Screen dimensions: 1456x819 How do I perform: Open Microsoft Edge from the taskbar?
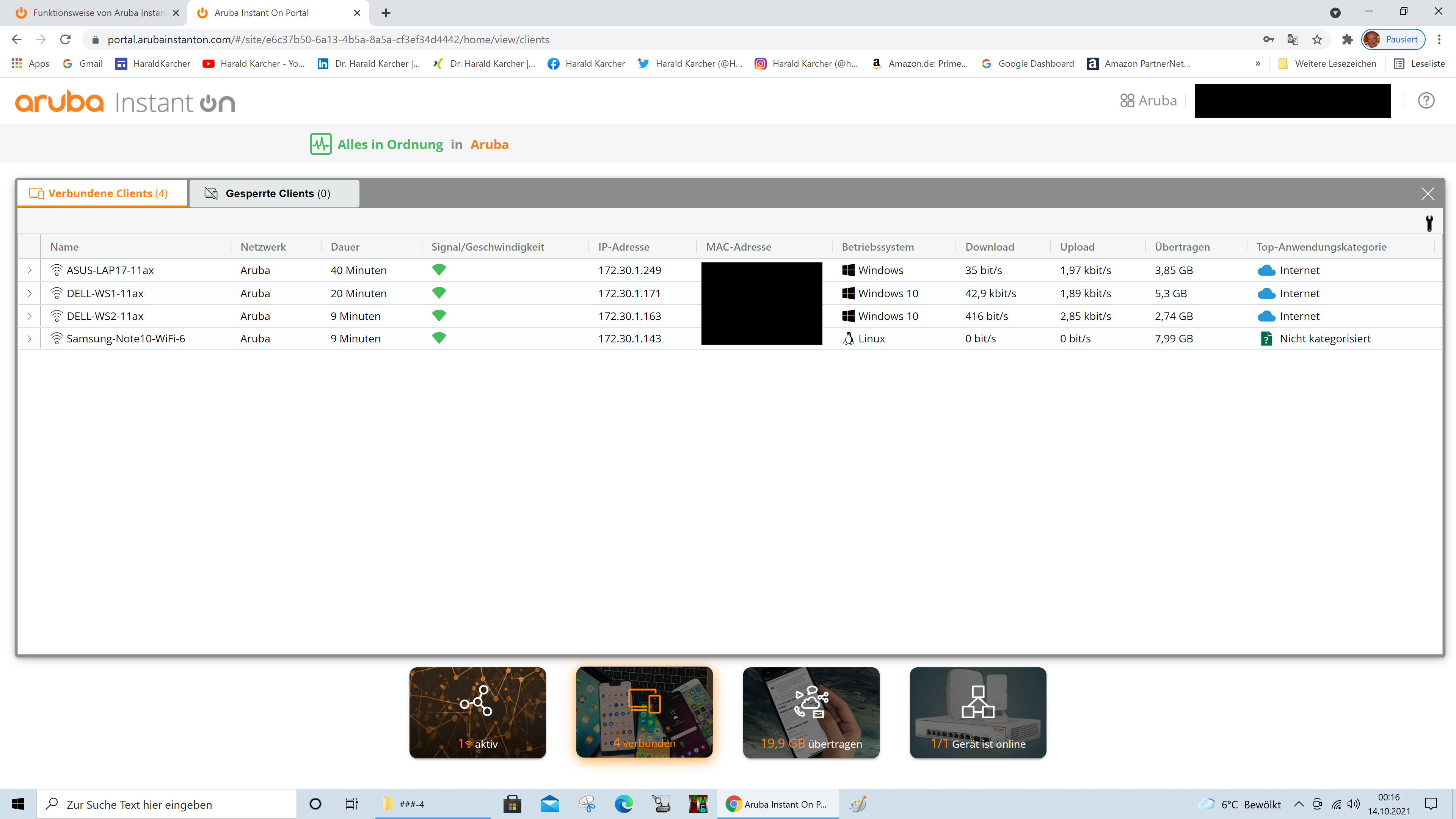tap(623, 804)
